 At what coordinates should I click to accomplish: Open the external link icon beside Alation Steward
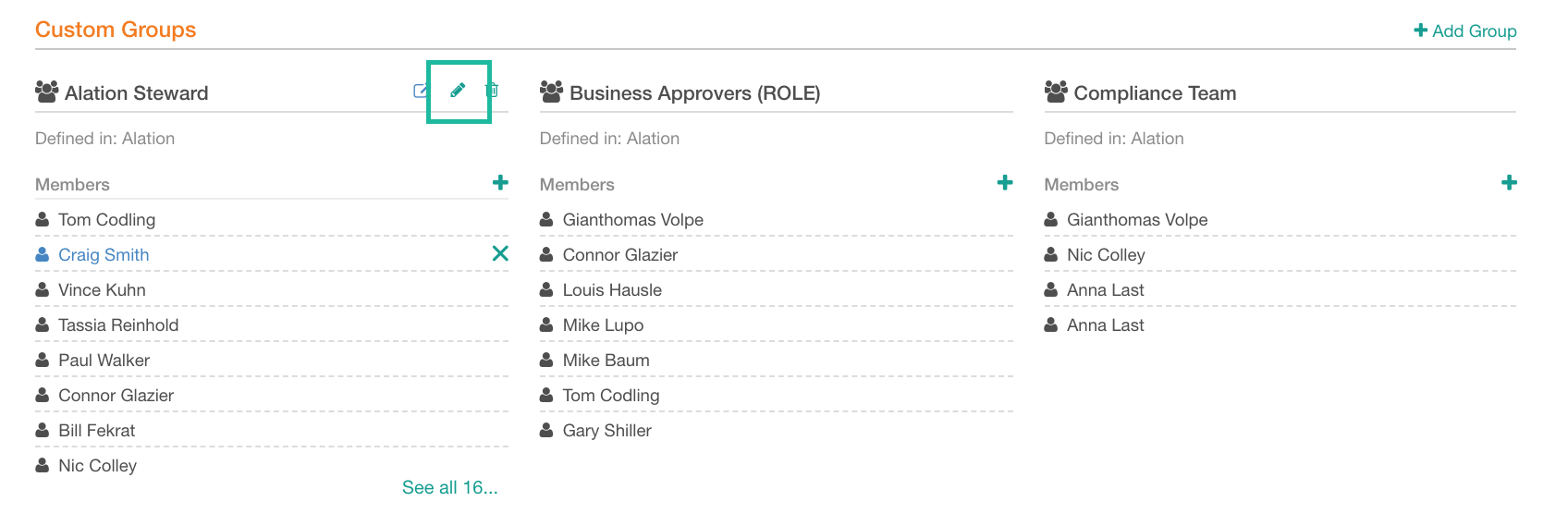[x=421, y=91]
